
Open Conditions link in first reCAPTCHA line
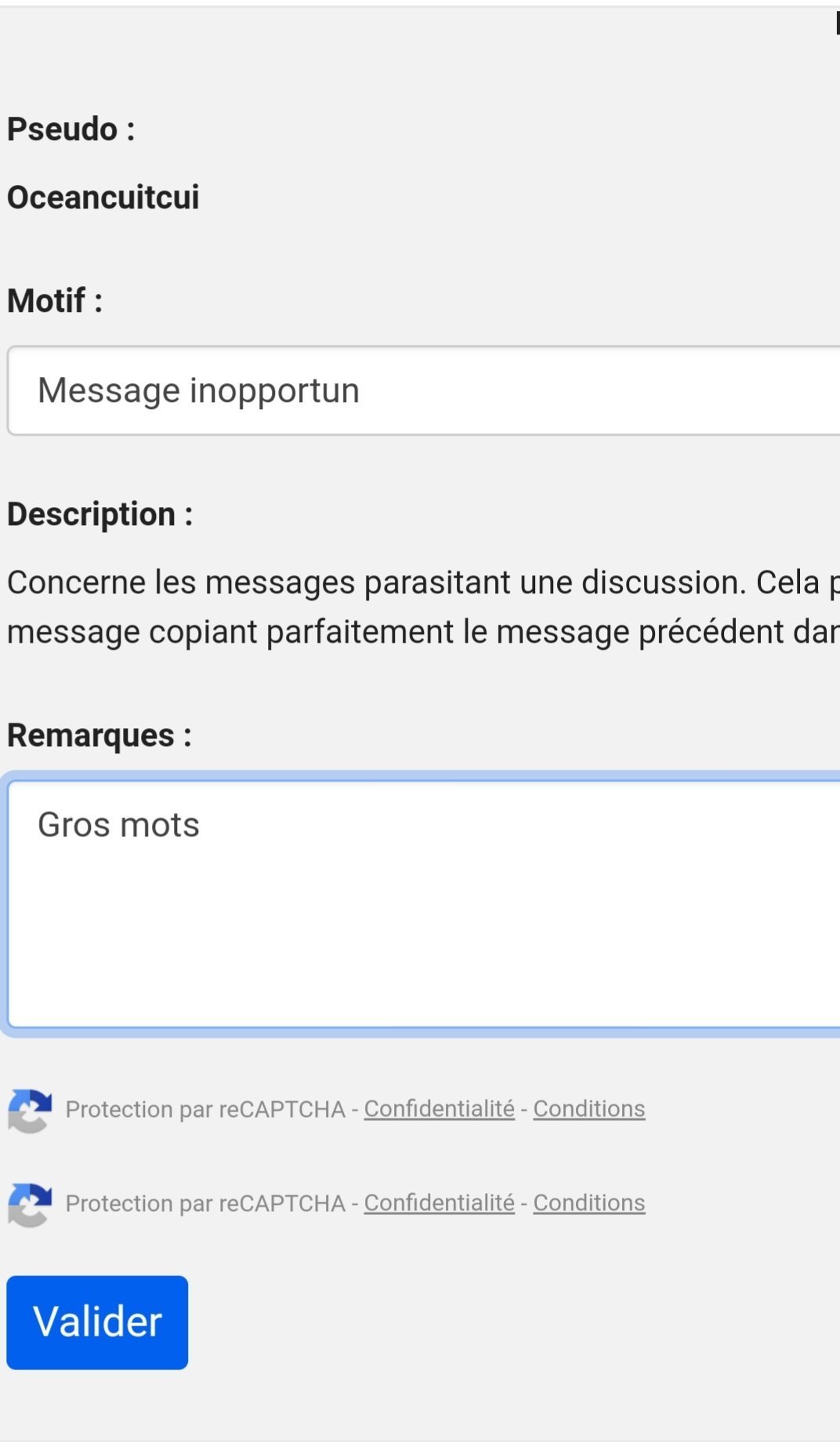pos(589,1109)
